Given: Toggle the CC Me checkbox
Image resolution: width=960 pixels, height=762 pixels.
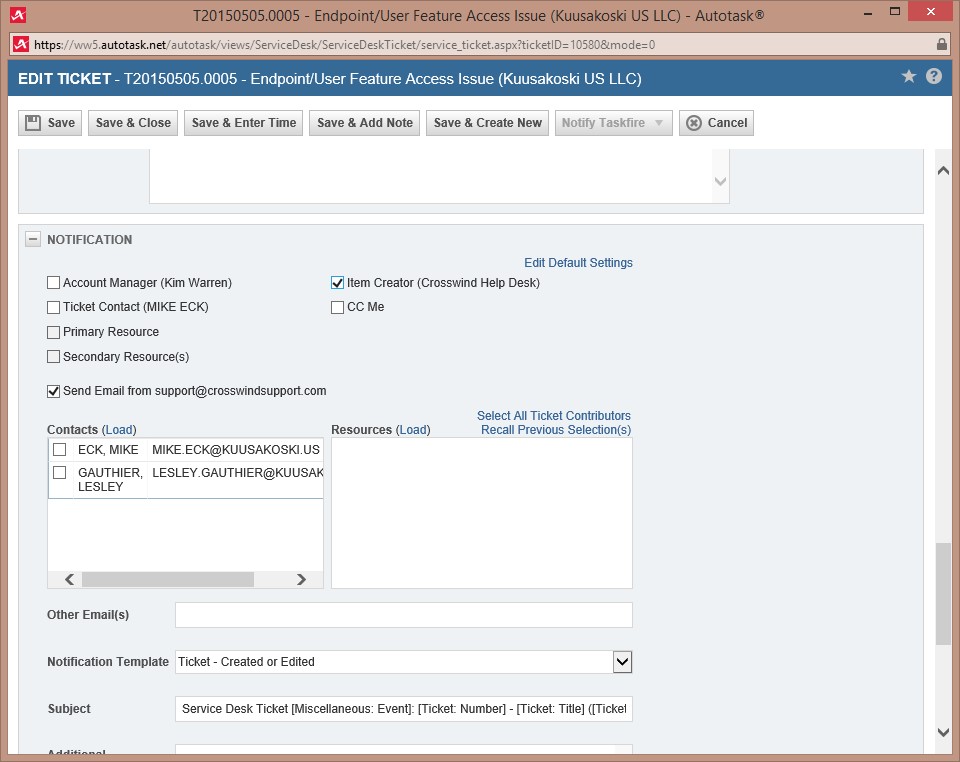Looking at the screenshot, I should click(x=338, y=308).
